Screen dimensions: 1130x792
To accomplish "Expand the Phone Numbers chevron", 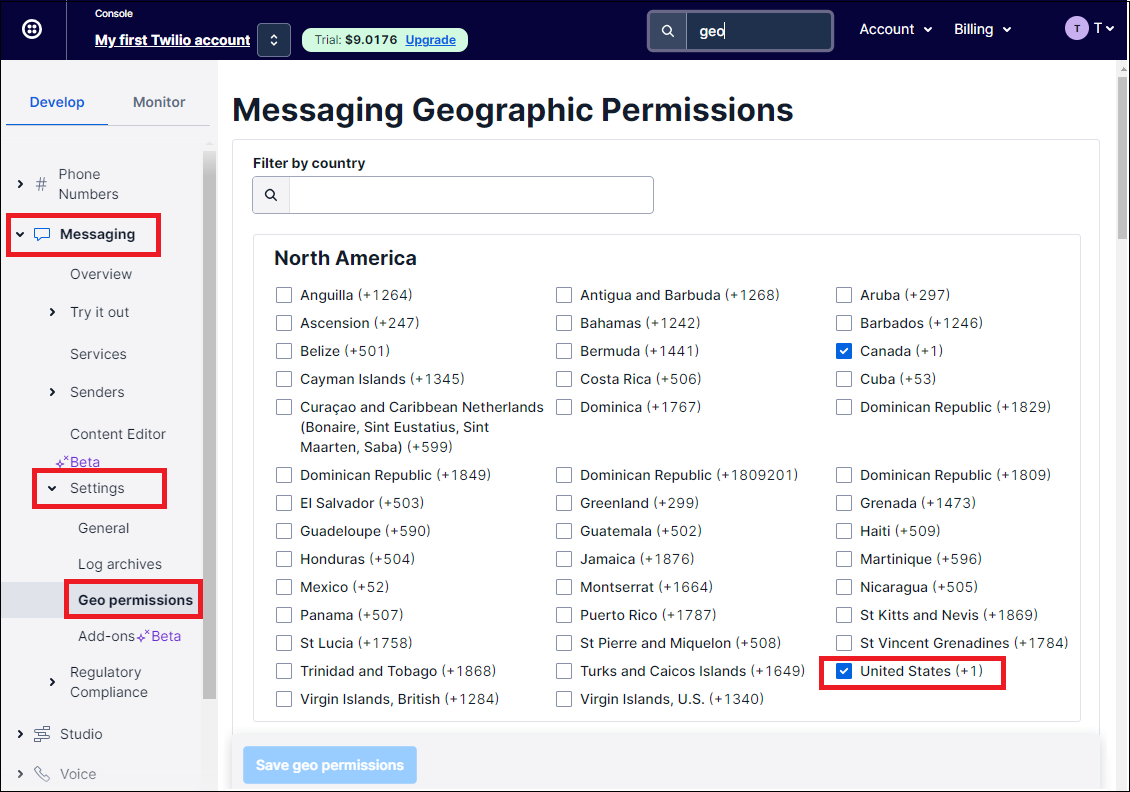I will [x=20, y=184].
